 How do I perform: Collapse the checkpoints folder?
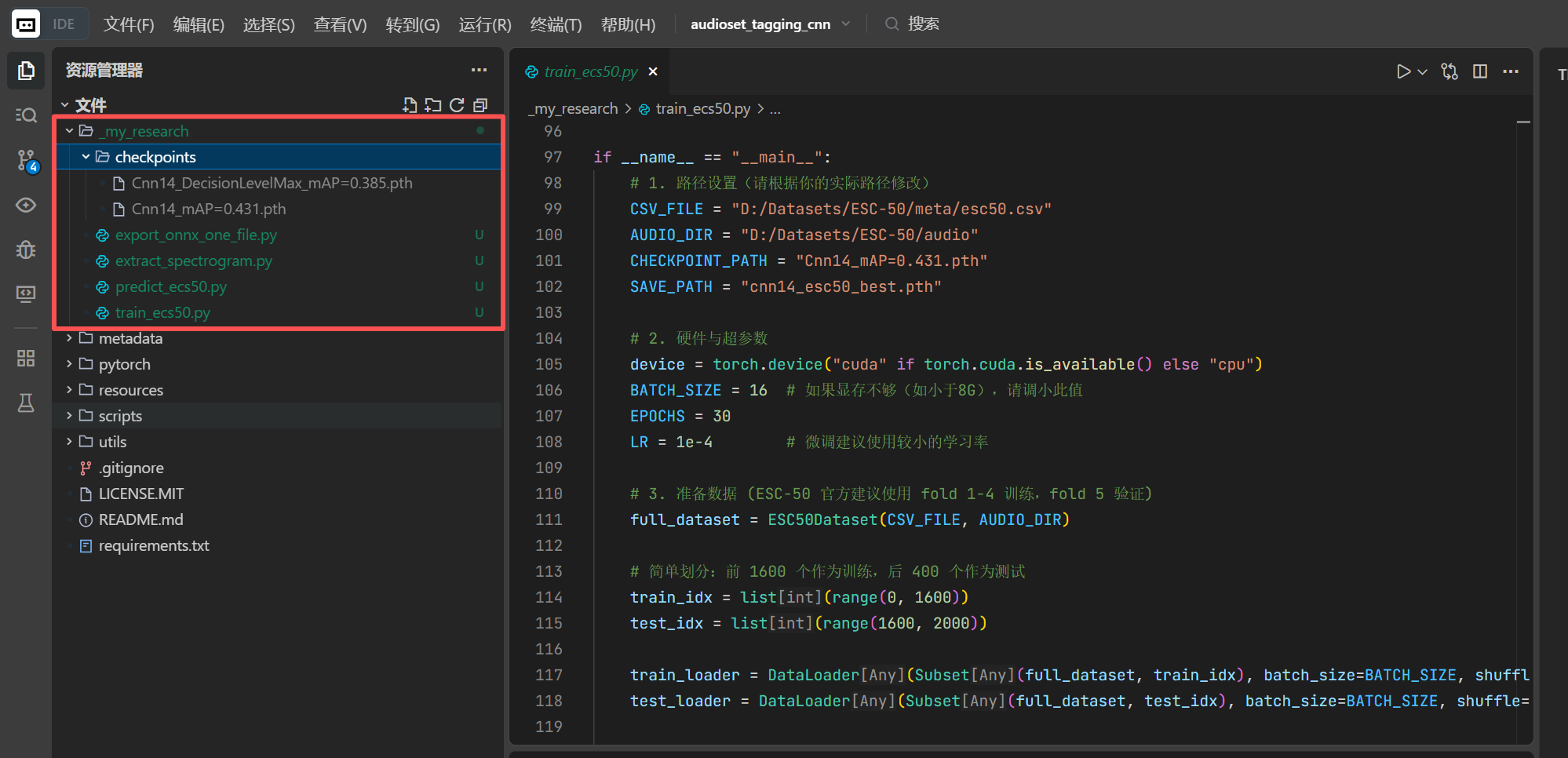coord(86,157)
